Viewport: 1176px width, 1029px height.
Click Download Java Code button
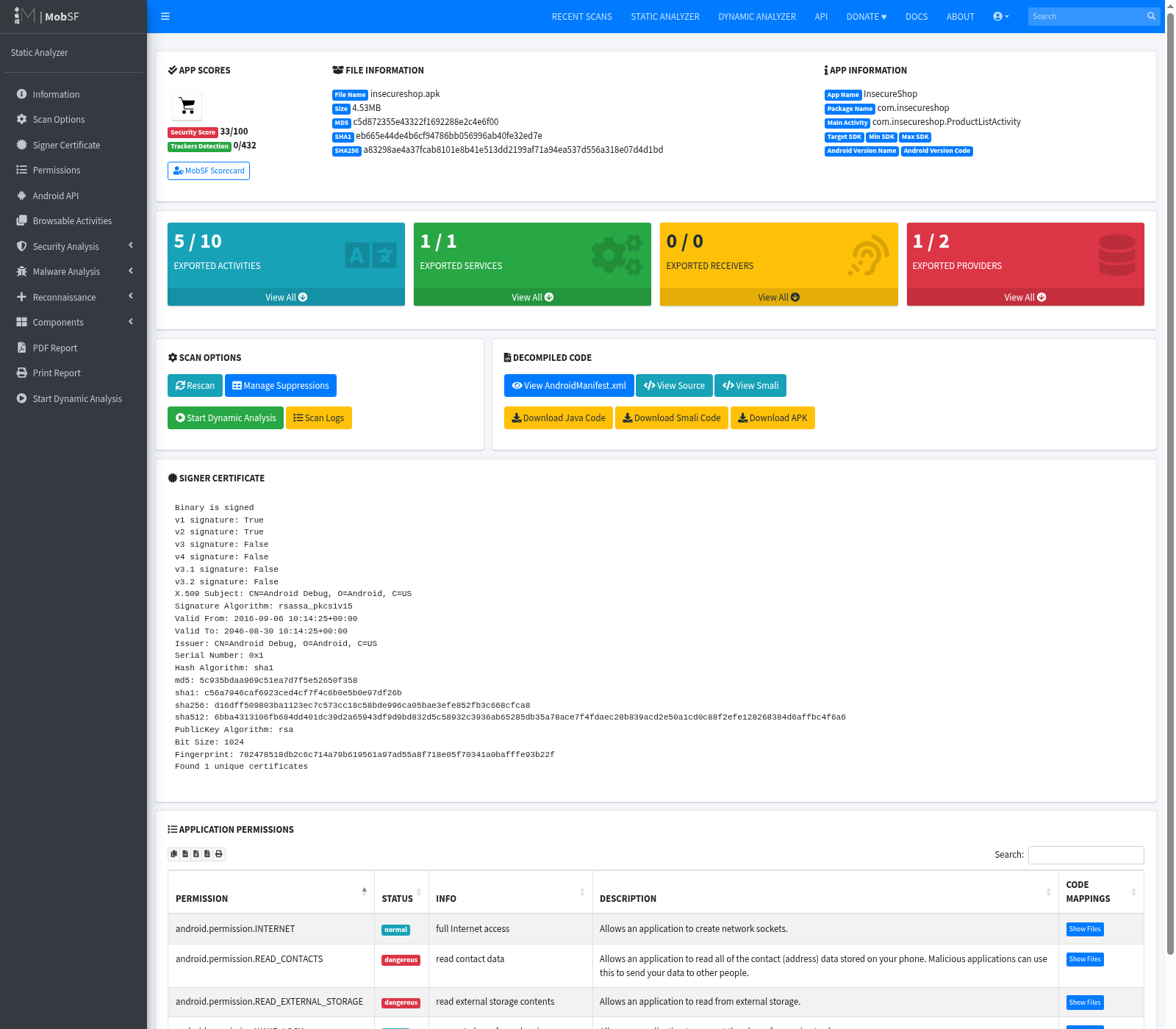[x=559, y=418]
